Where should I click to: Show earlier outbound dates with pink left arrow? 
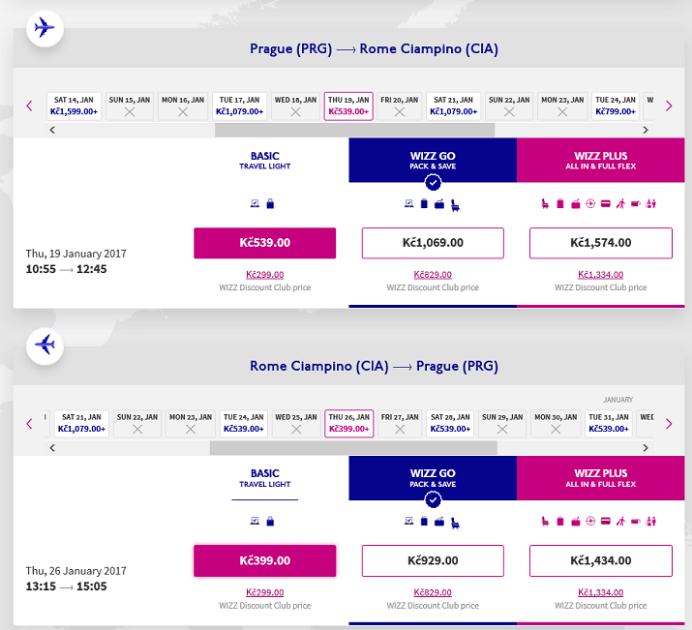click(x=30, y=106)
